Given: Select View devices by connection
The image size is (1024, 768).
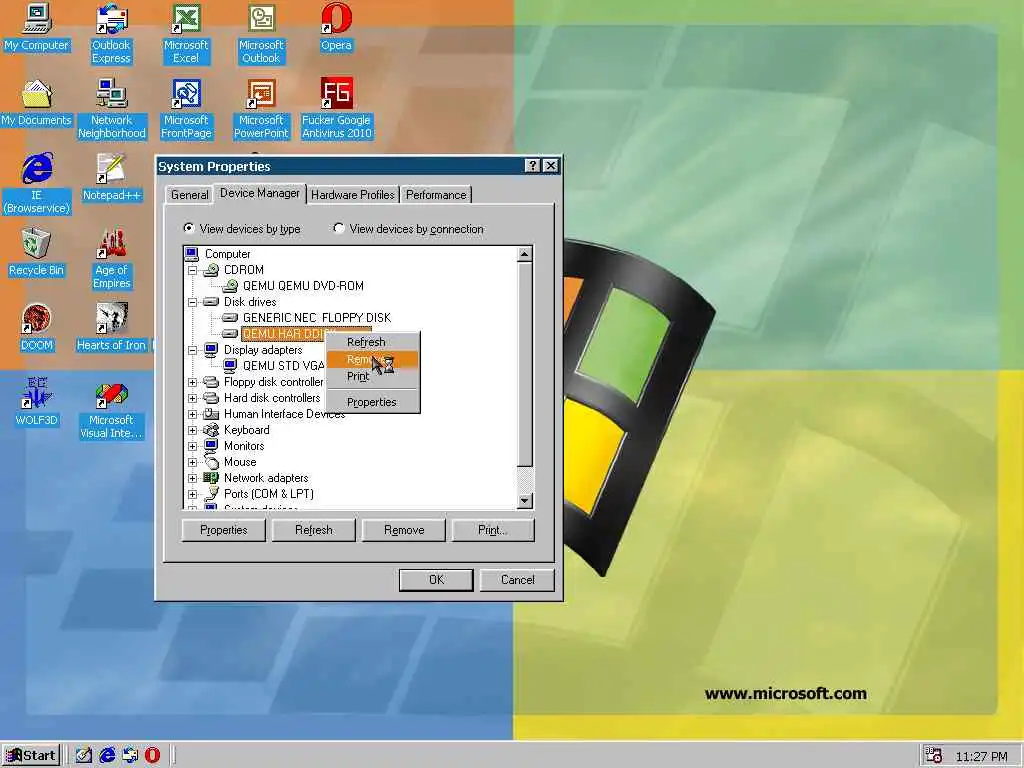Looking at the screenshot, I should (x=409, y=229).
